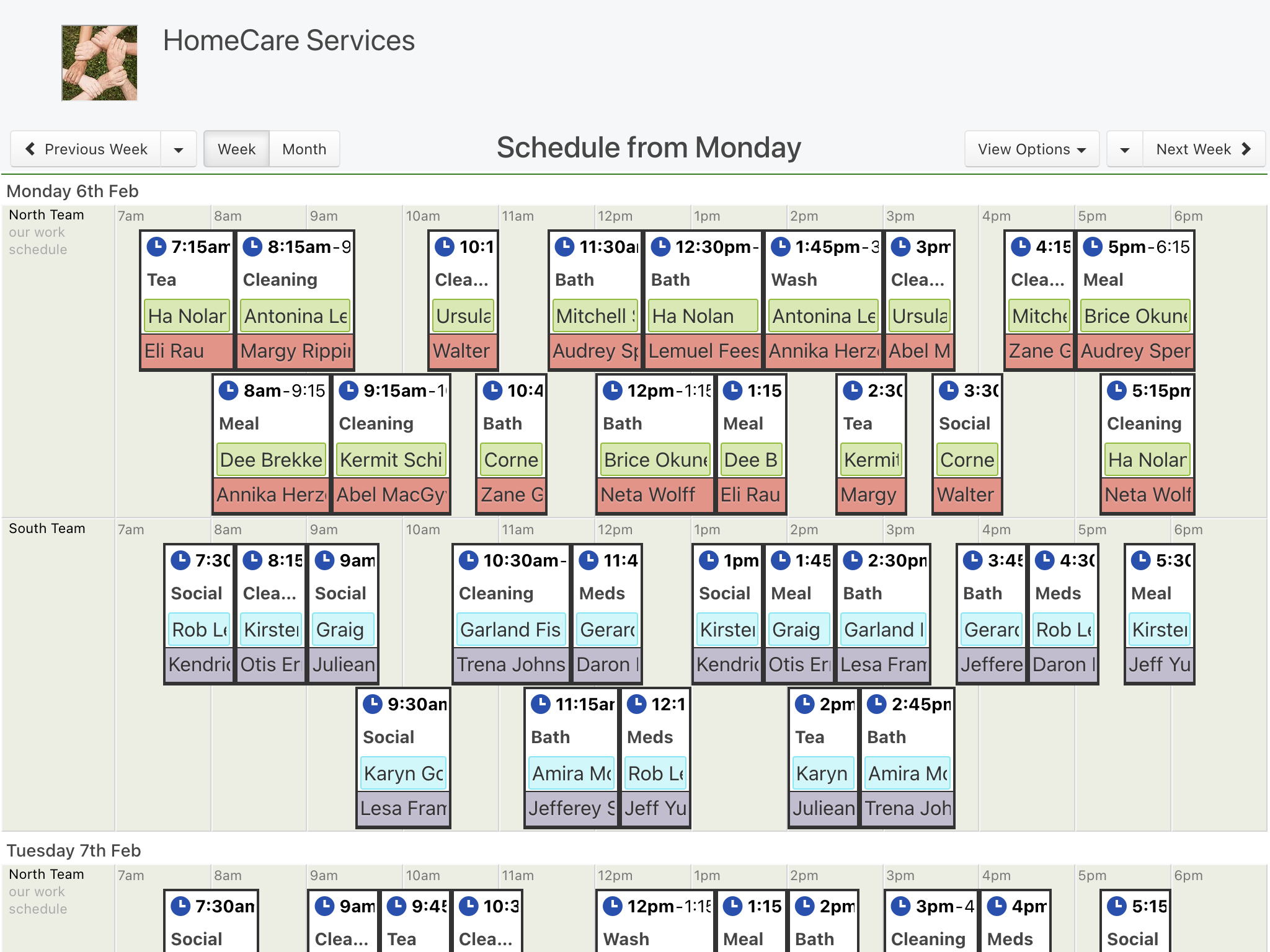The image size is (1270, 952).
Task: Select staff tag Kermit Schi on 9:15am Cleaning
Action: click(391, 459)
